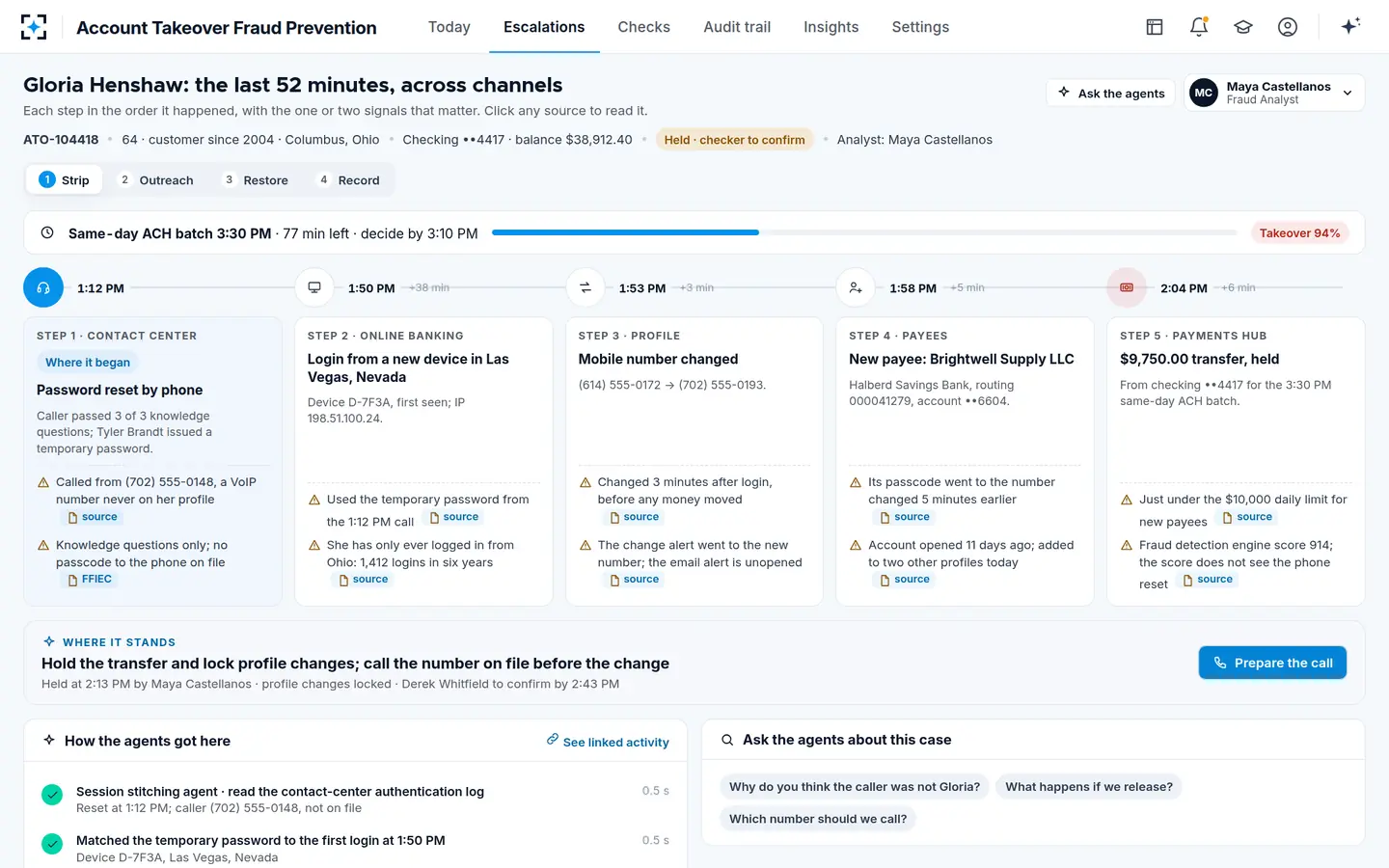Go to the Audit trail tab
The height and width of the screenshot is (868, 1389).
[737, 27]
